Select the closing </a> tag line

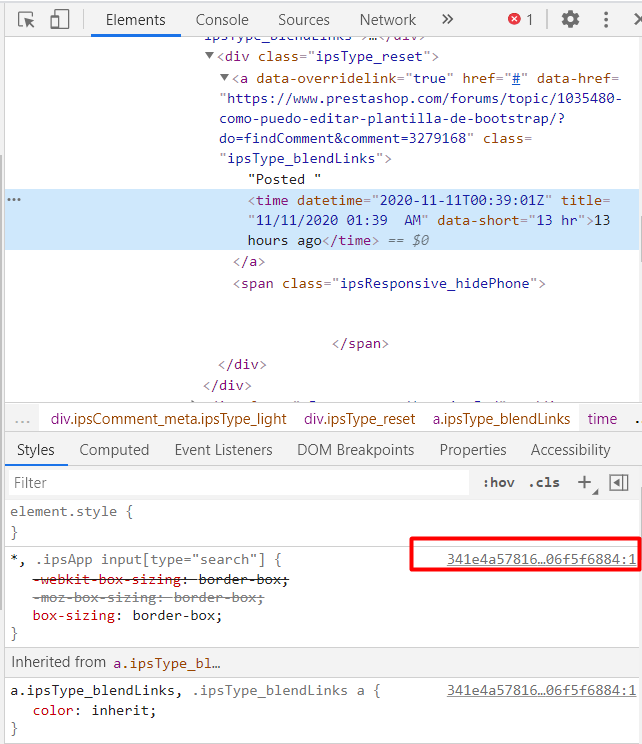point(249,262)
